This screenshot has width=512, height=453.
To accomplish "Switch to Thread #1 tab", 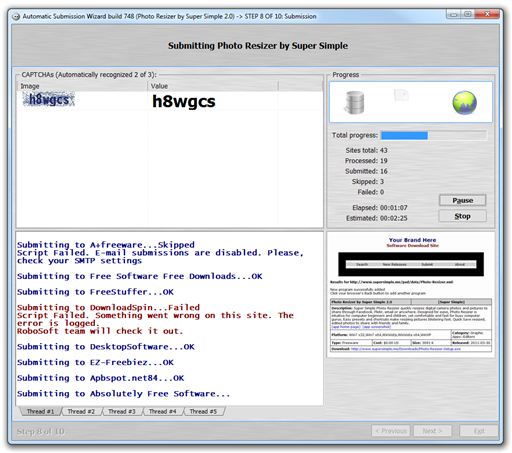I will (40, 411).
